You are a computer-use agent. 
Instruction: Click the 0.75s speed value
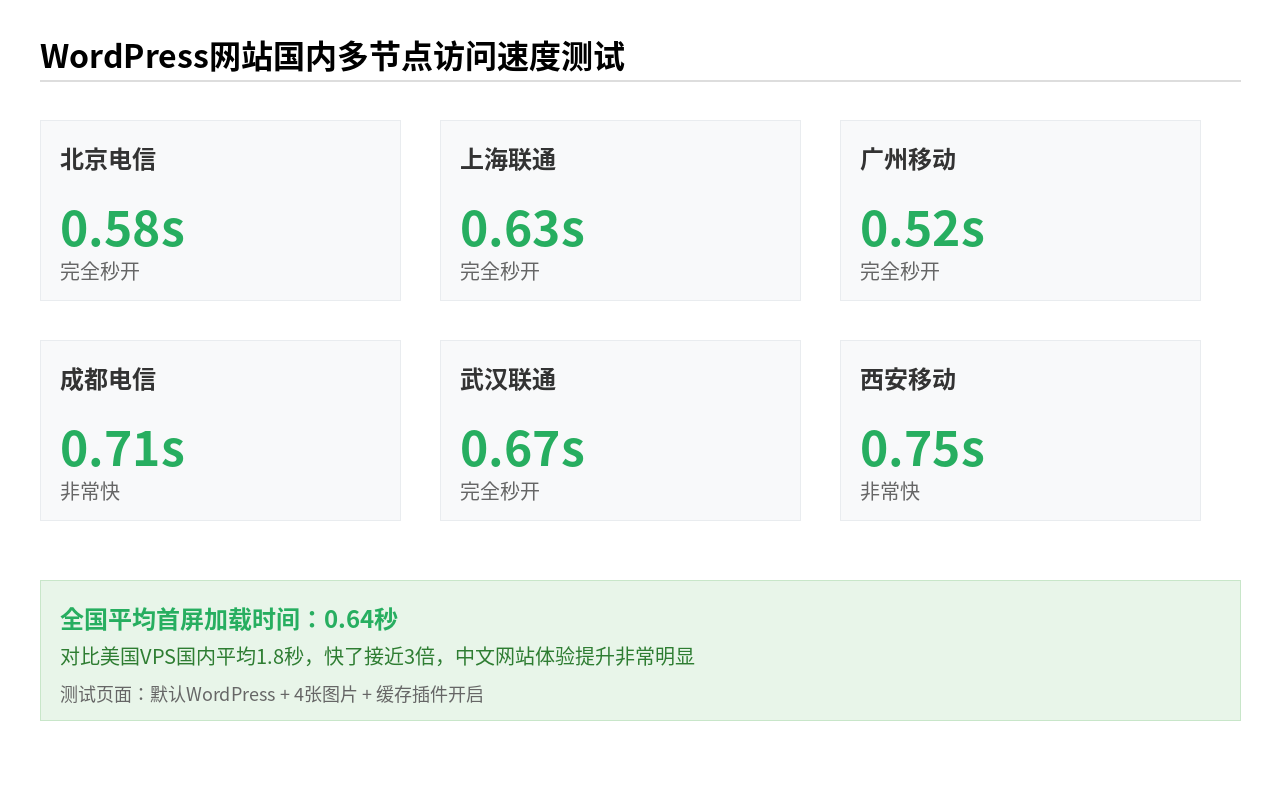pos(922,448)
